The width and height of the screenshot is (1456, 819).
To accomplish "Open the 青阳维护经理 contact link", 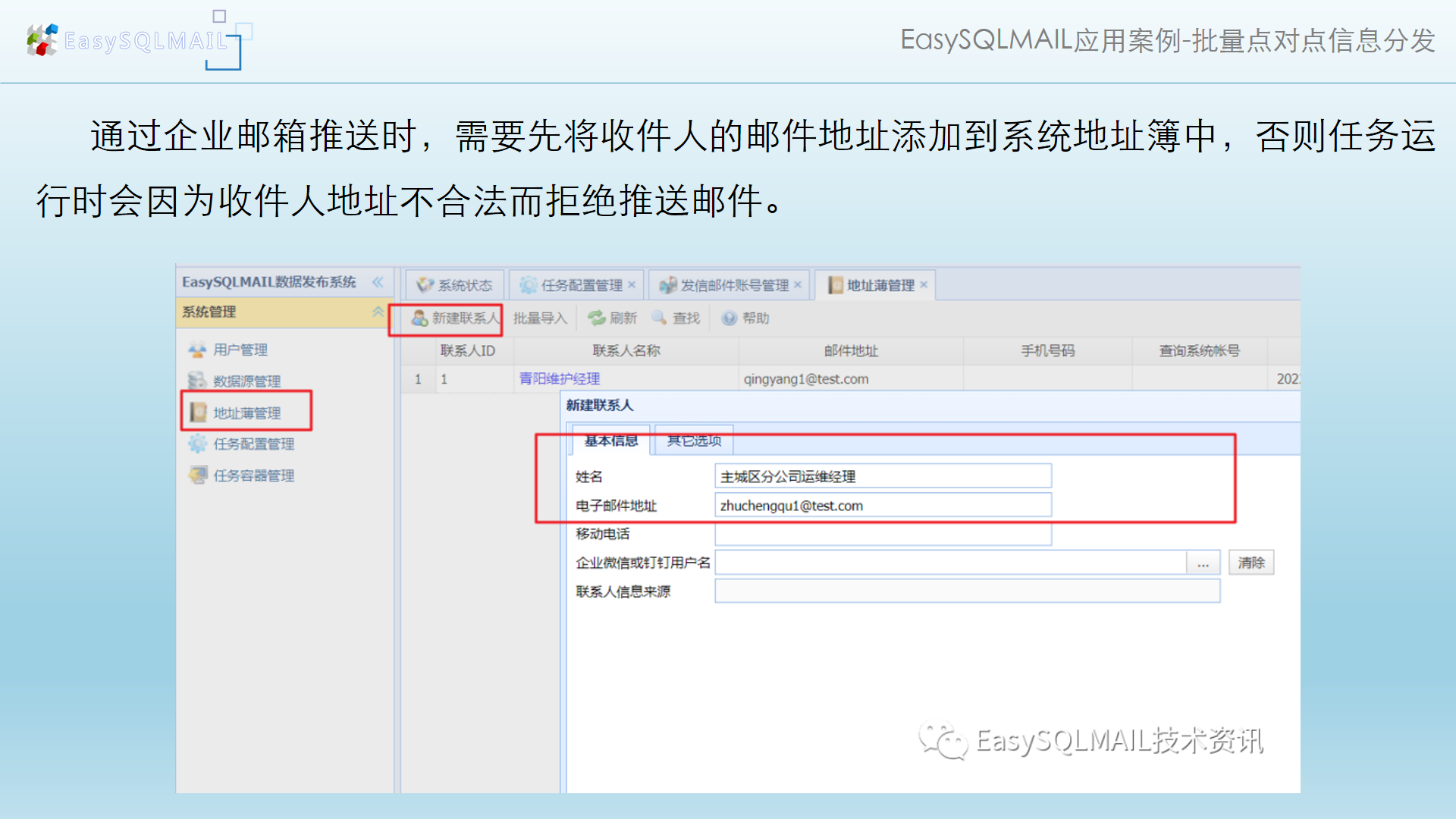I will 560,379.
